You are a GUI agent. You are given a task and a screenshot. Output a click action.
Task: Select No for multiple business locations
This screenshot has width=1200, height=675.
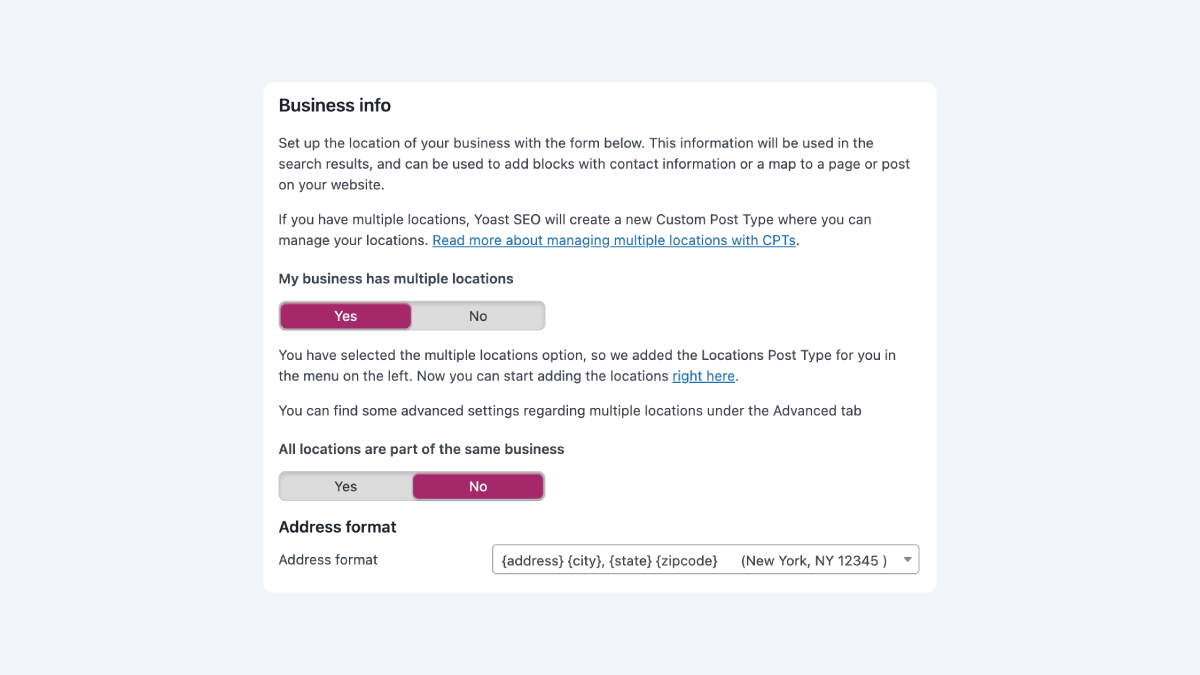coord(478,316)
